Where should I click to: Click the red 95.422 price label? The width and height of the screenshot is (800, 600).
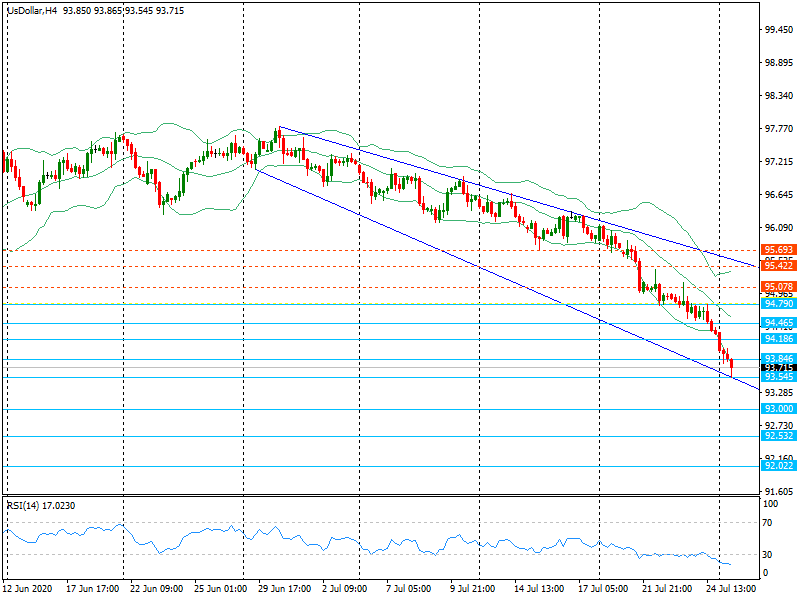click(779, 265)
